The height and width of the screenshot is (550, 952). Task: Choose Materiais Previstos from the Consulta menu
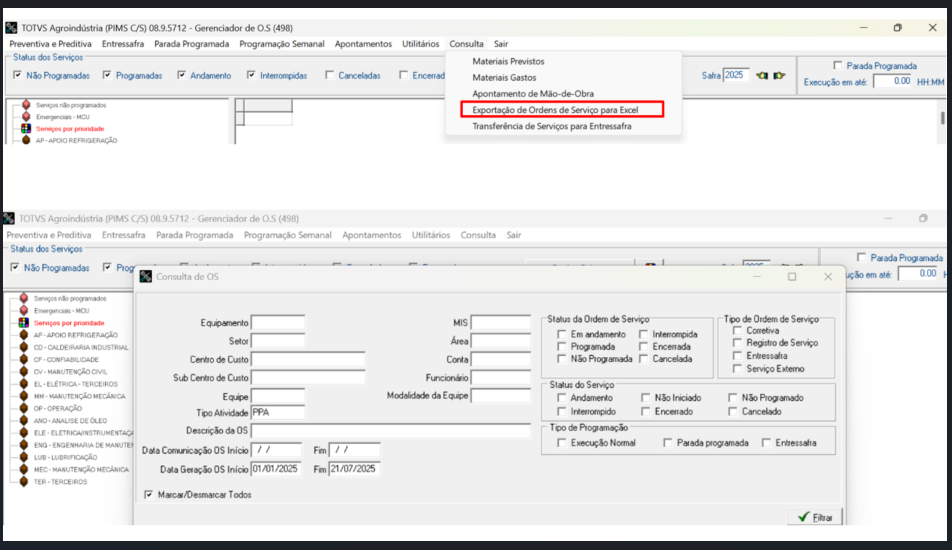coord(508,61)
